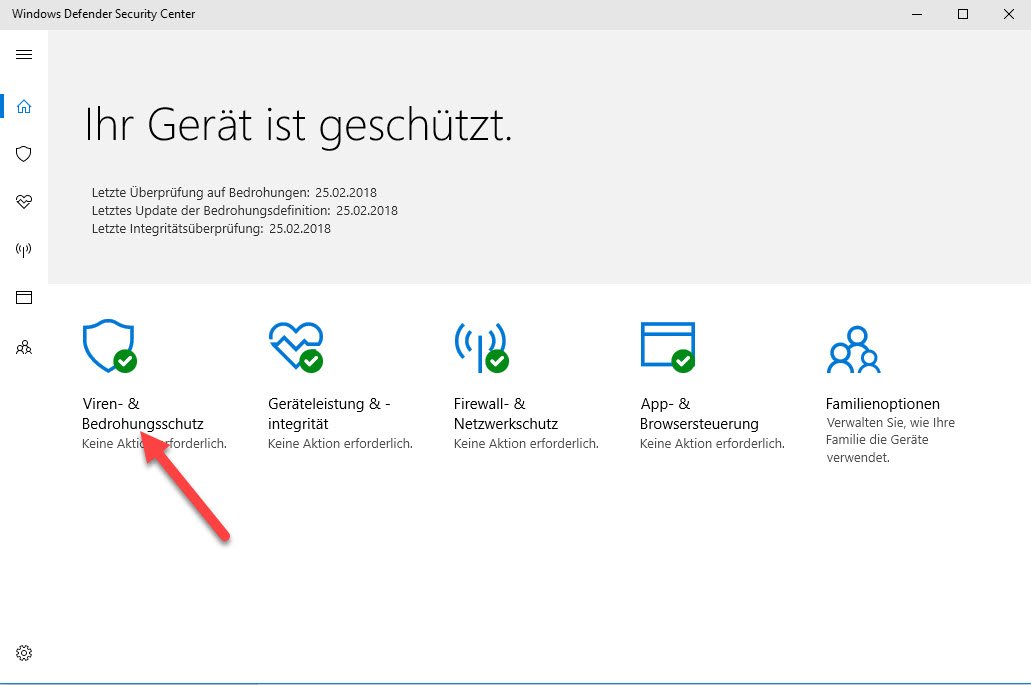Open App- & Browsersteuerung title link
The width and height of the screenshot is (1031, 685).
tap(699, 413)
